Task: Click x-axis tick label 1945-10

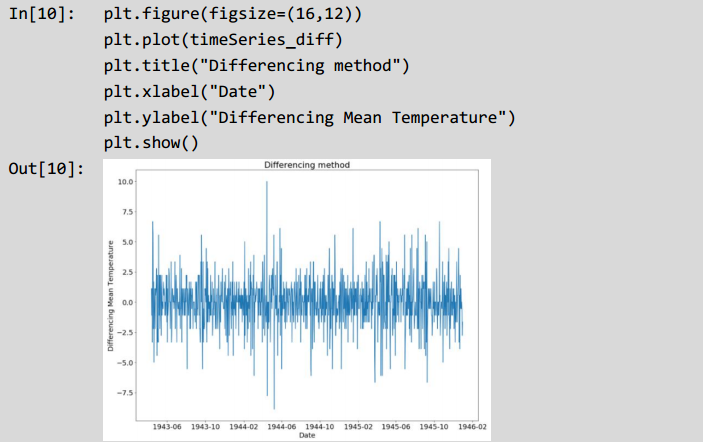Action: click(x=434, y=427)
